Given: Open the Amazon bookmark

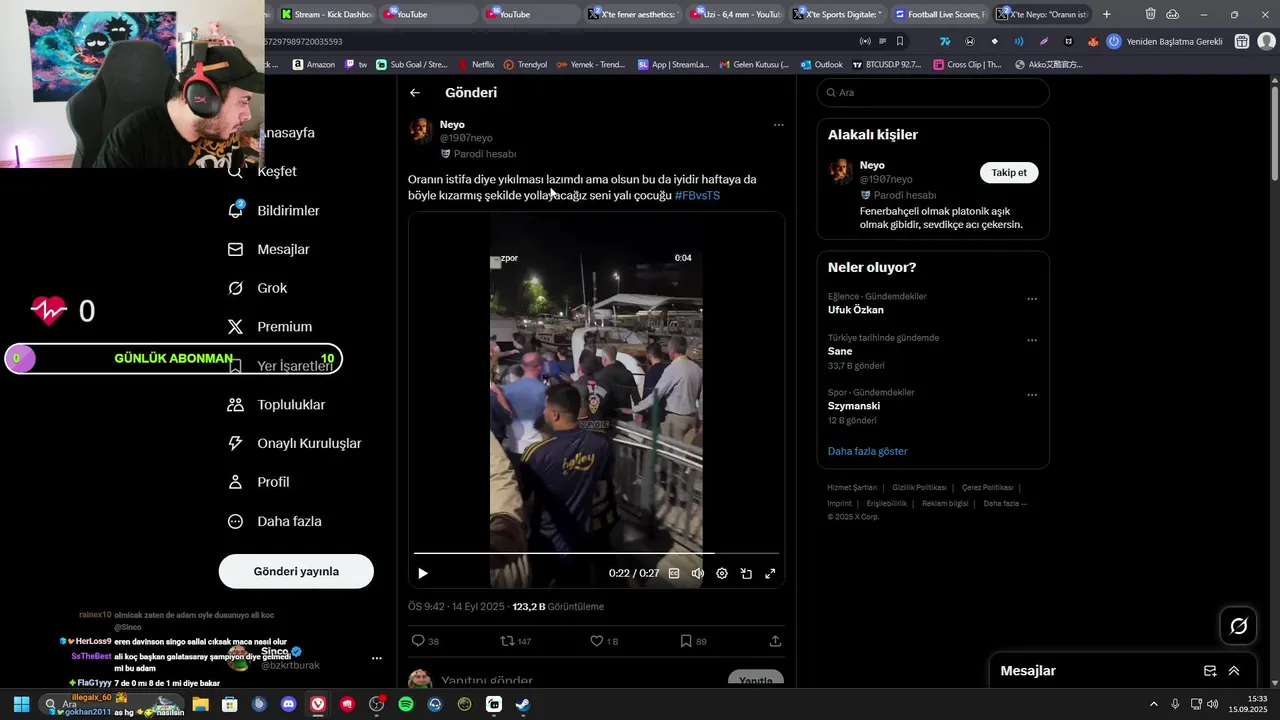Looking at the screenshot, I should coord(313,64).
